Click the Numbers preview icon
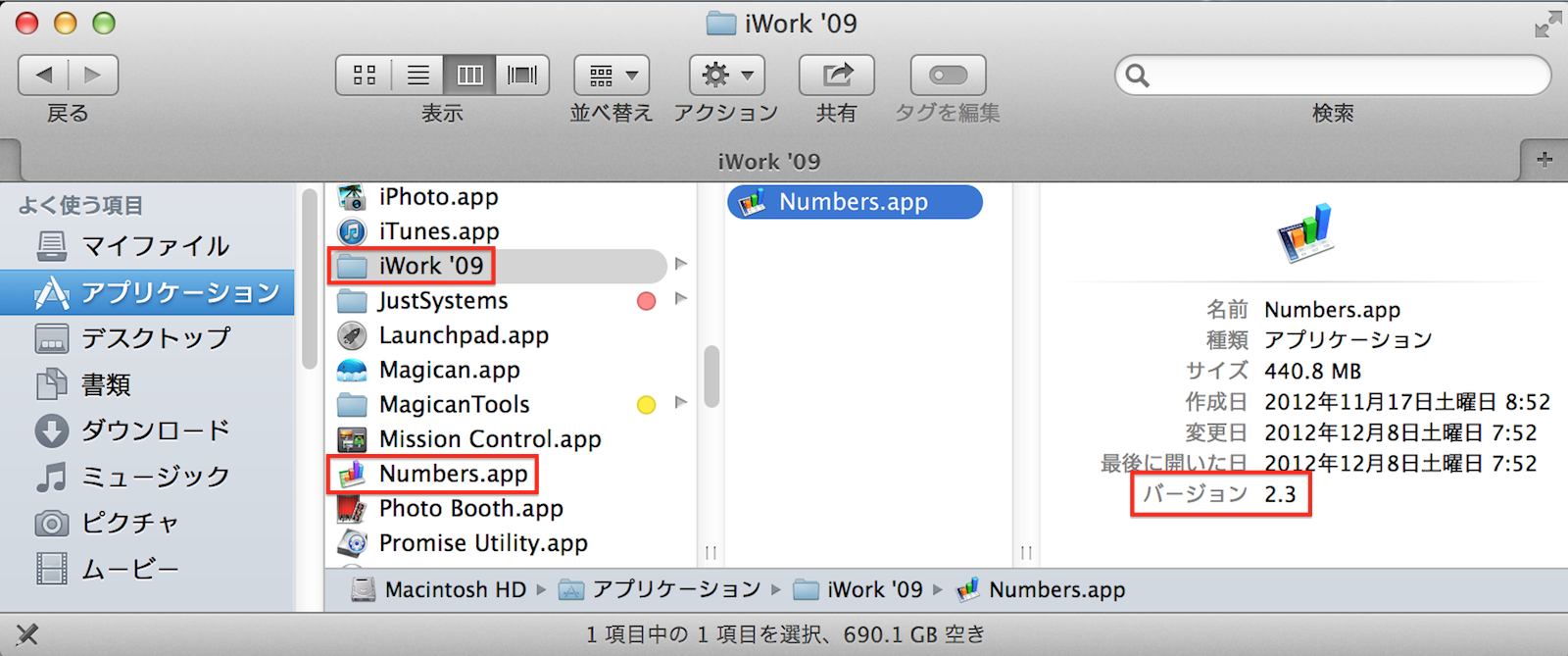 (x=1305, y=232)
